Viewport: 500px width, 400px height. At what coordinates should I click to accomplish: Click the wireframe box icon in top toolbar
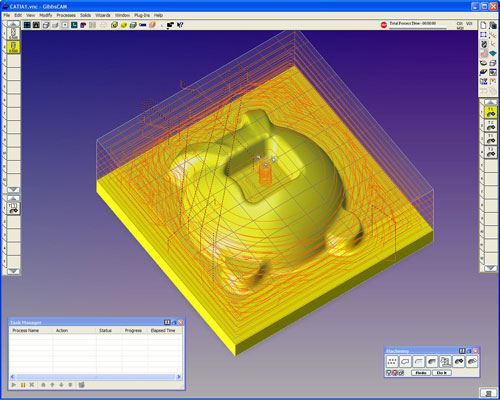pyautogui.click(x=46, y=25)
